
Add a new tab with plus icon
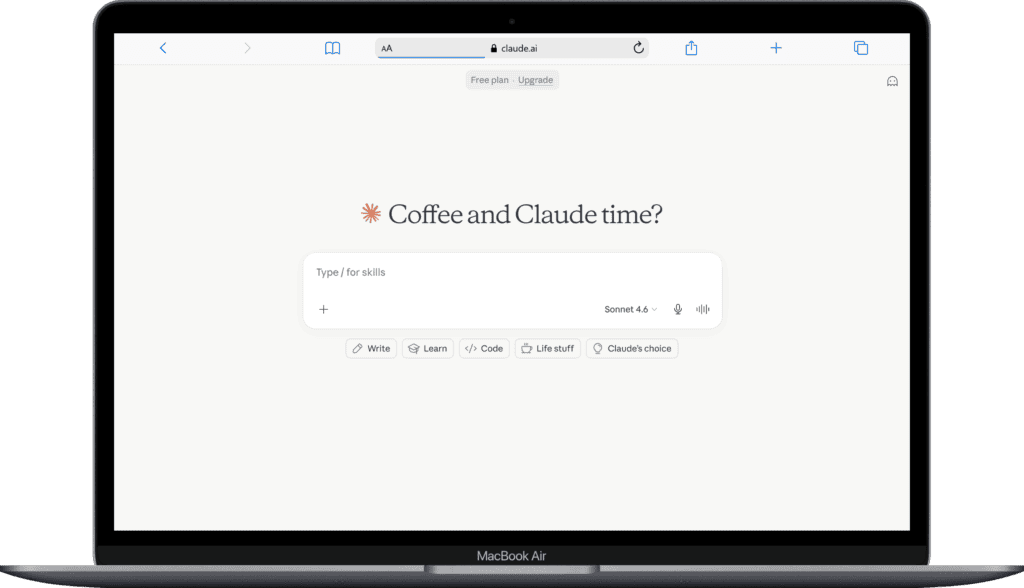tap(776, 48)
